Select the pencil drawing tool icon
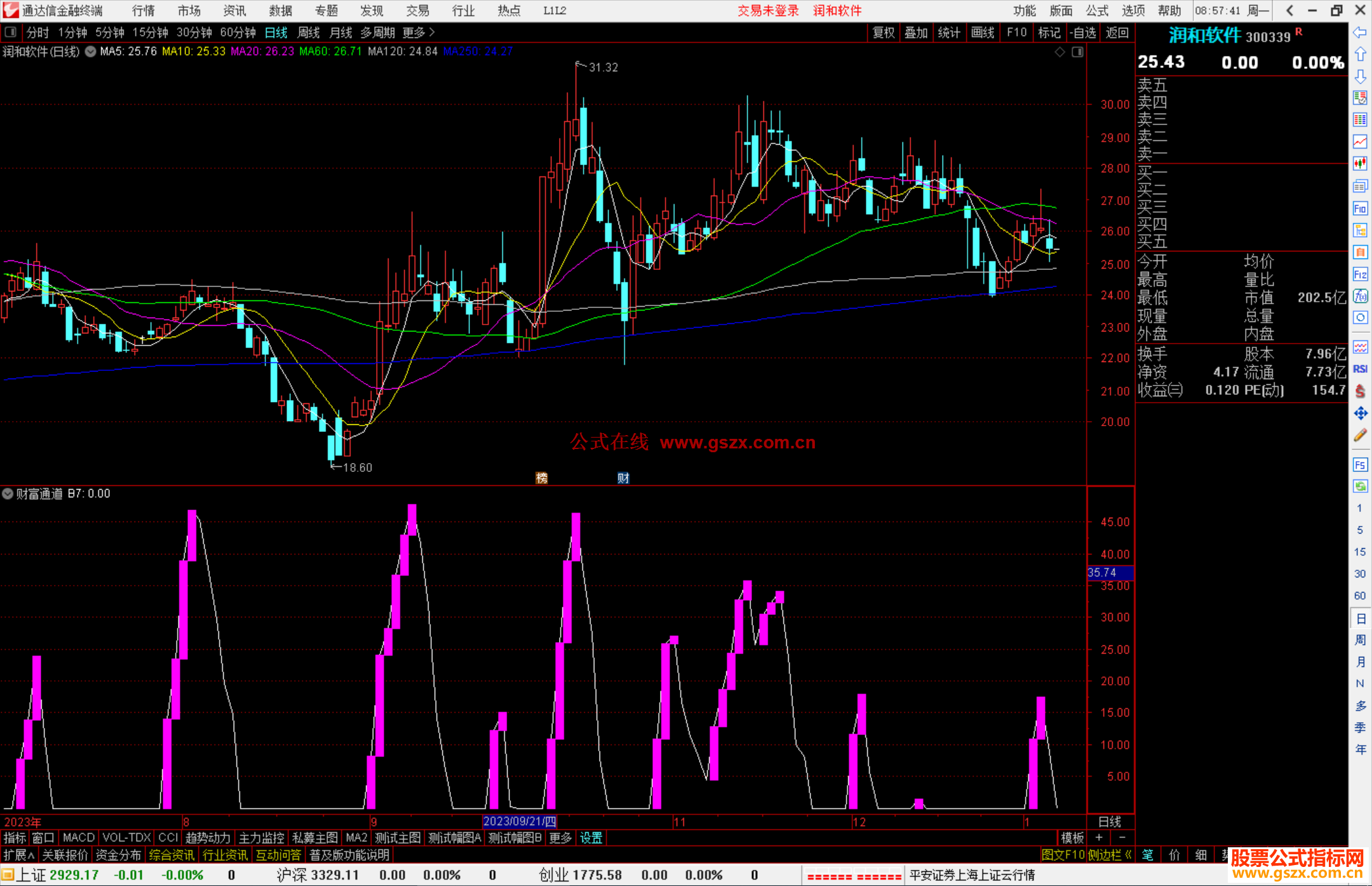The width and height of the screenshot is (1372, 886). pos(1360,435)
